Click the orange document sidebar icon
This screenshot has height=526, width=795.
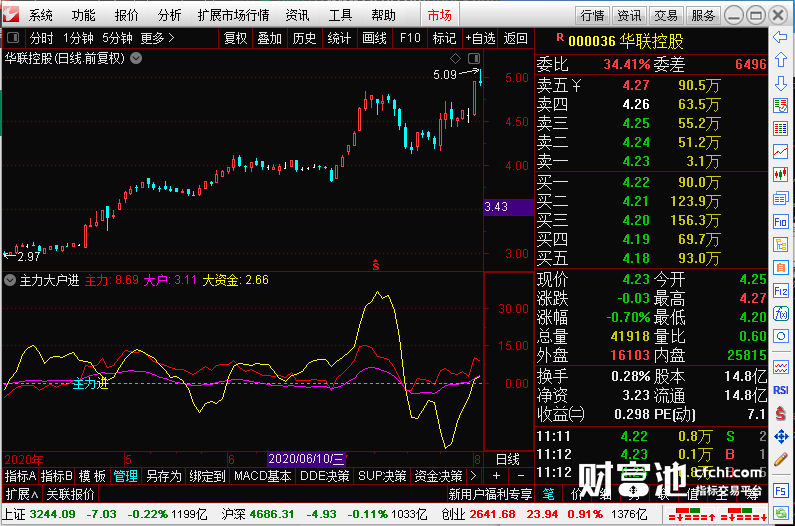pyautogui.click(x=780, y=267)
